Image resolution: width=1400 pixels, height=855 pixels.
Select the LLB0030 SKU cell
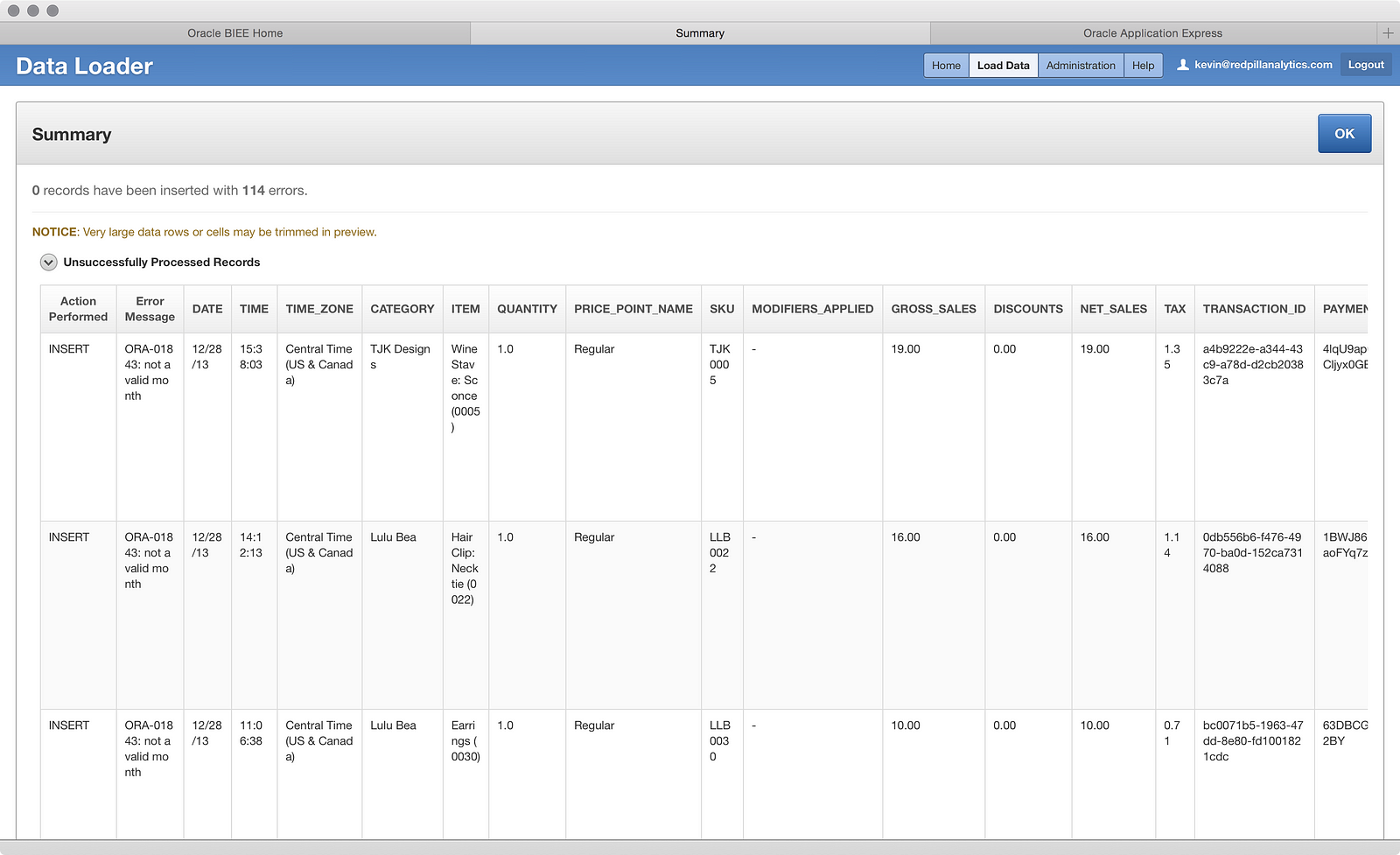click(x=722, y=774)
